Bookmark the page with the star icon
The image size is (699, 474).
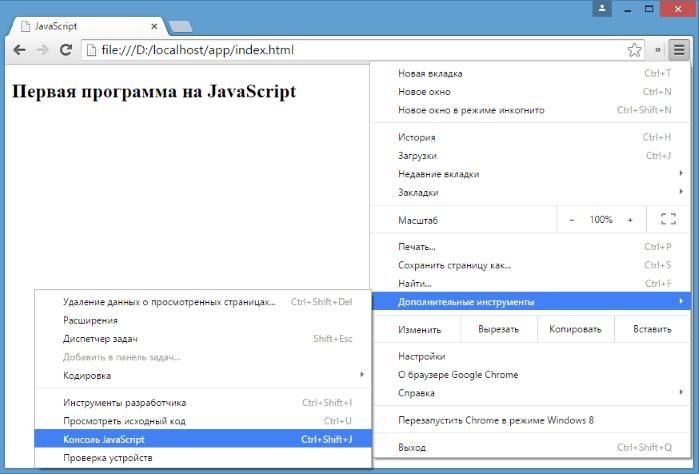click(x=634, y=50)
